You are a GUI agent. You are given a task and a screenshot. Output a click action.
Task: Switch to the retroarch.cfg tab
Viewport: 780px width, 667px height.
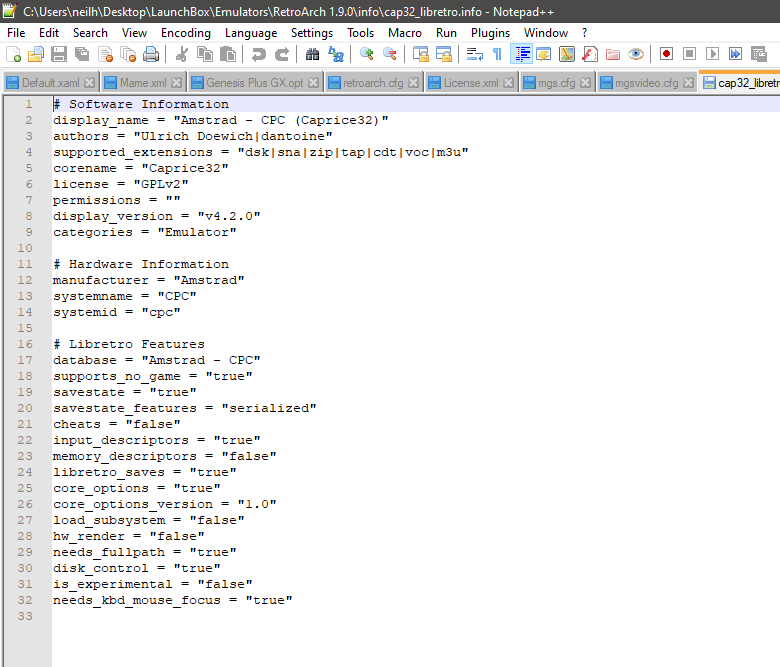click(x=373, y=83)
